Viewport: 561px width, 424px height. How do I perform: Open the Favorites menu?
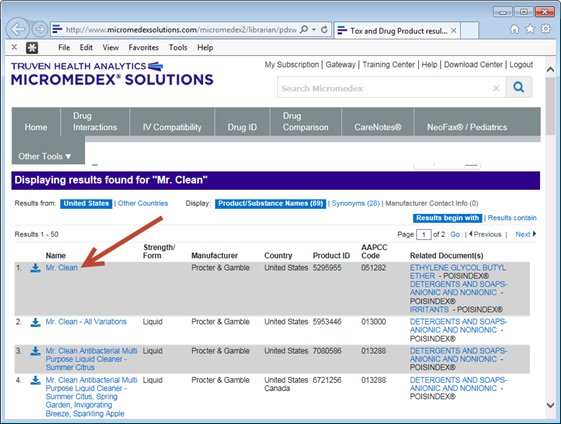[143, 48]
